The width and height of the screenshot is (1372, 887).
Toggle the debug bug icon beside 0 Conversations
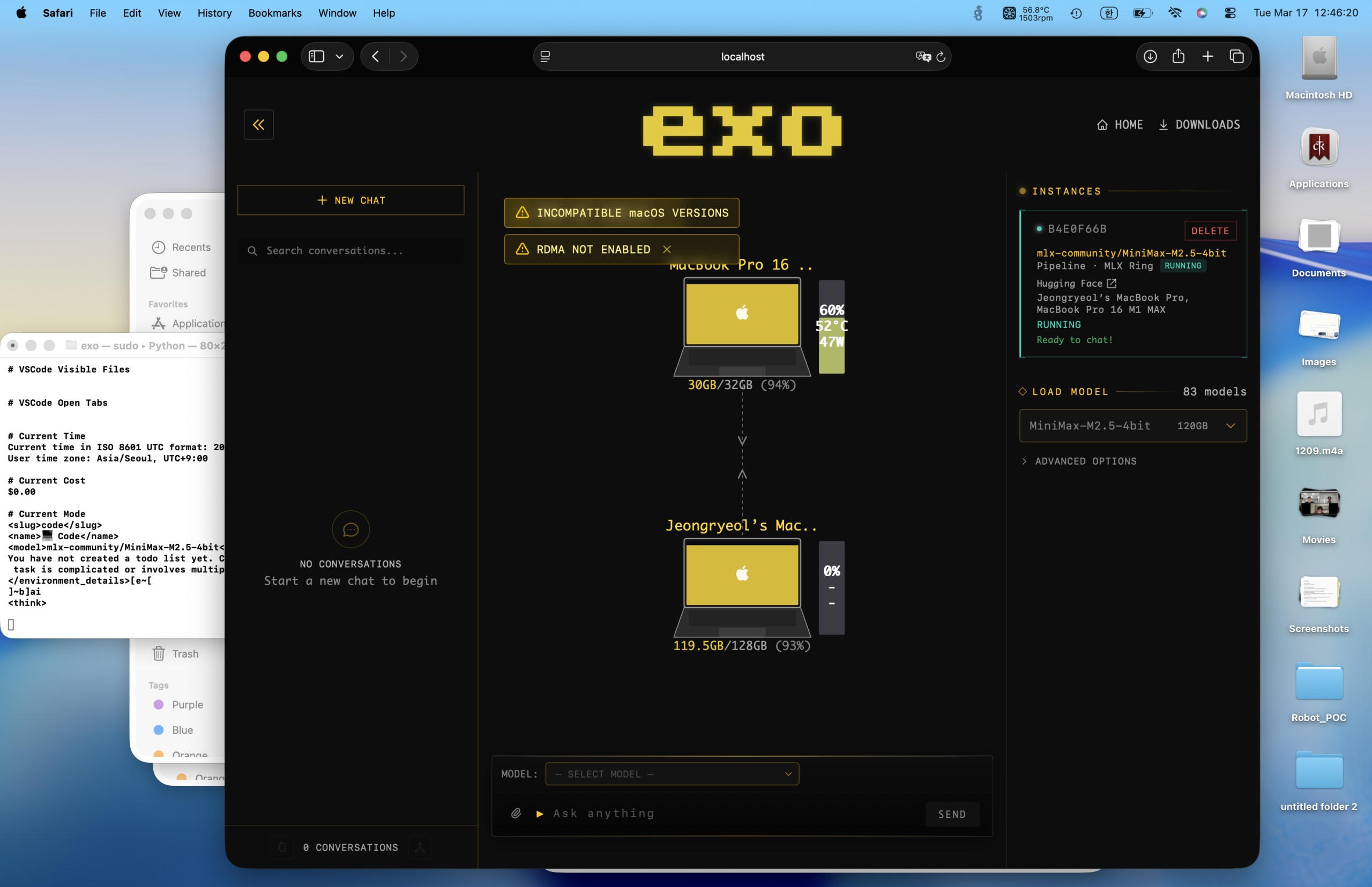point(282,847)
